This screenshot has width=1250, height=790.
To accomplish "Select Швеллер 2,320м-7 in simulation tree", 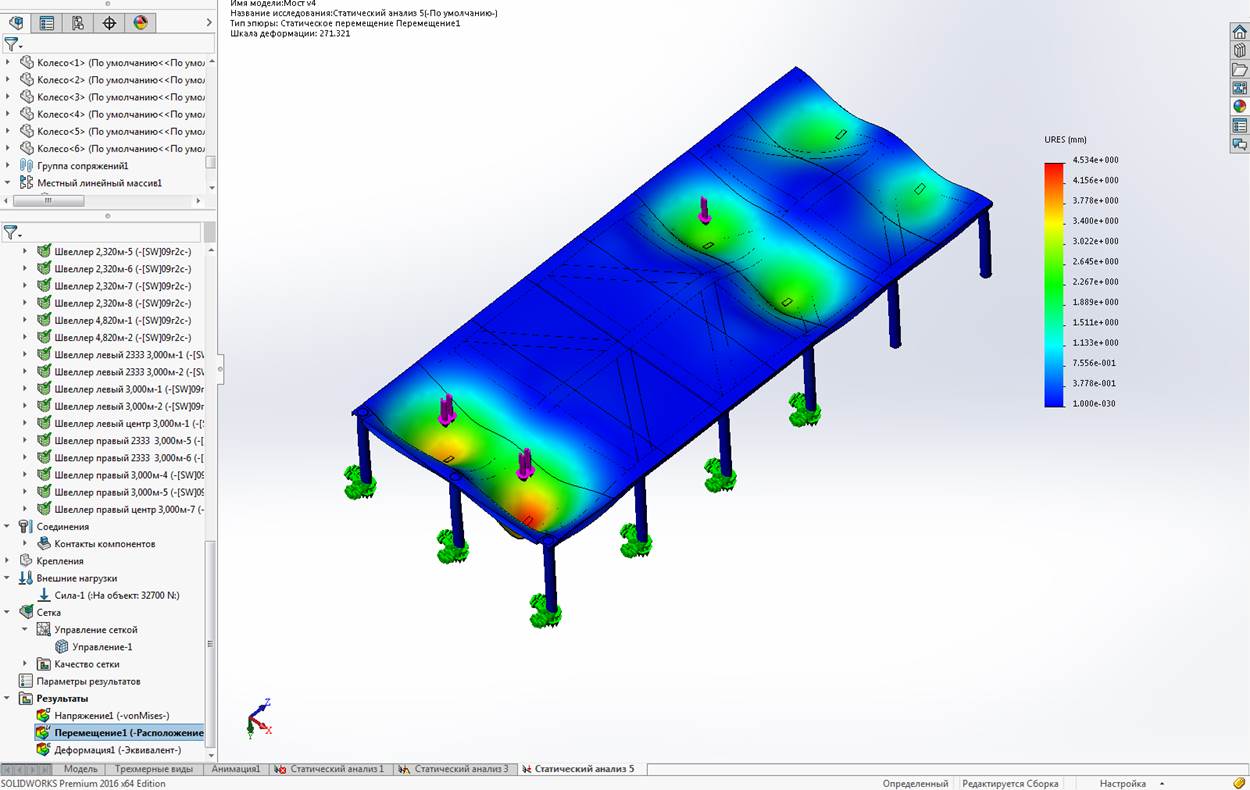I will pyautogui.click(x=122, y=285).
